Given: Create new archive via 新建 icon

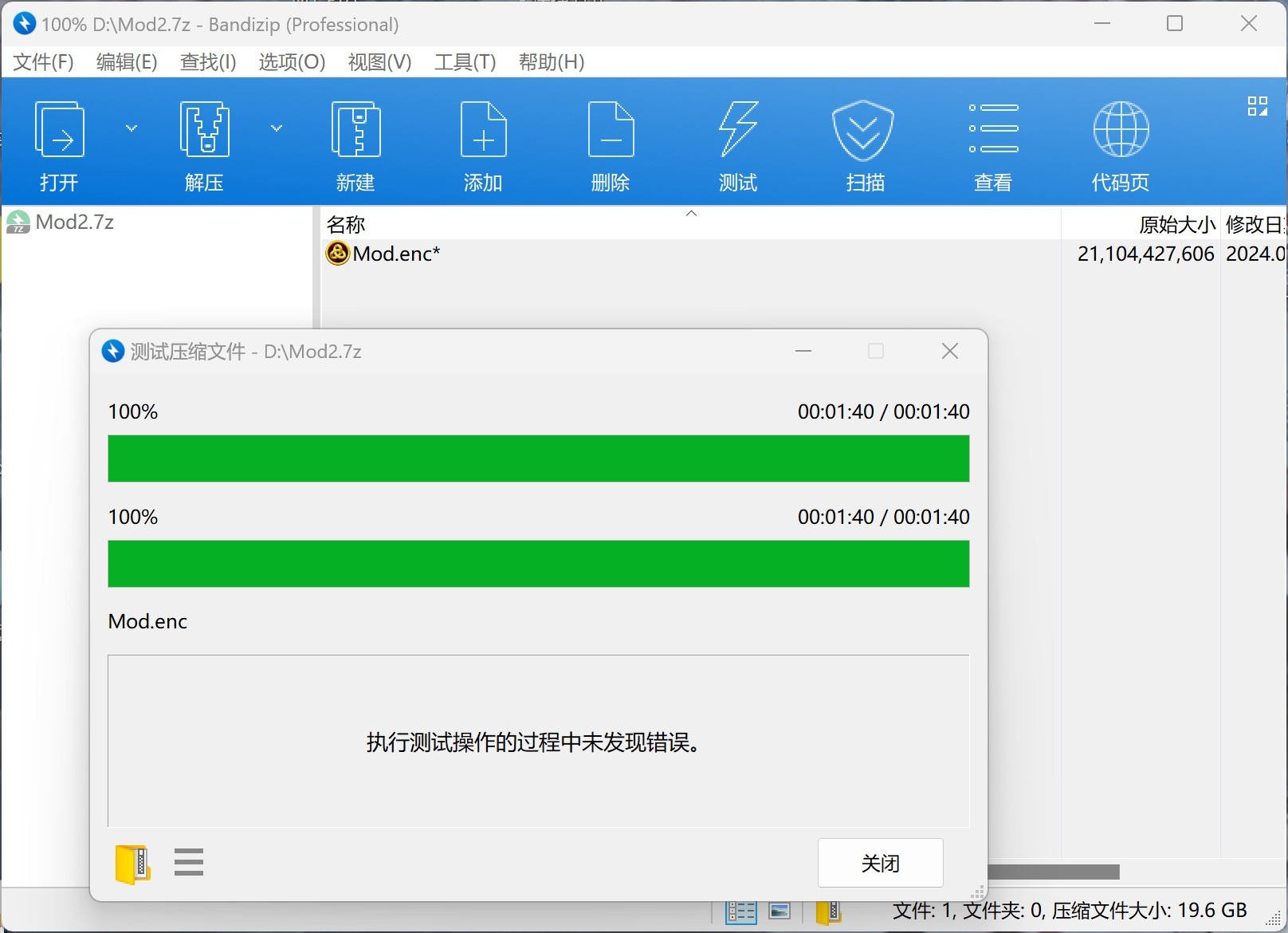Looking at the screenshot, I should click(x=355, y=144).
